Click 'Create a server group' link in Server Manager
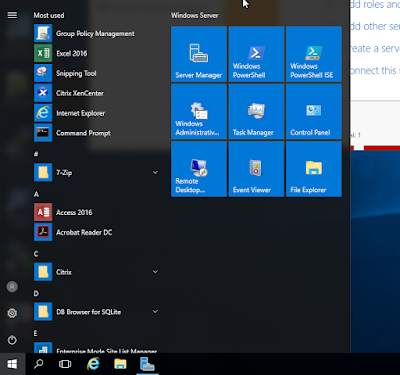Viewport: 400px width, 375px height. [375, 49]
